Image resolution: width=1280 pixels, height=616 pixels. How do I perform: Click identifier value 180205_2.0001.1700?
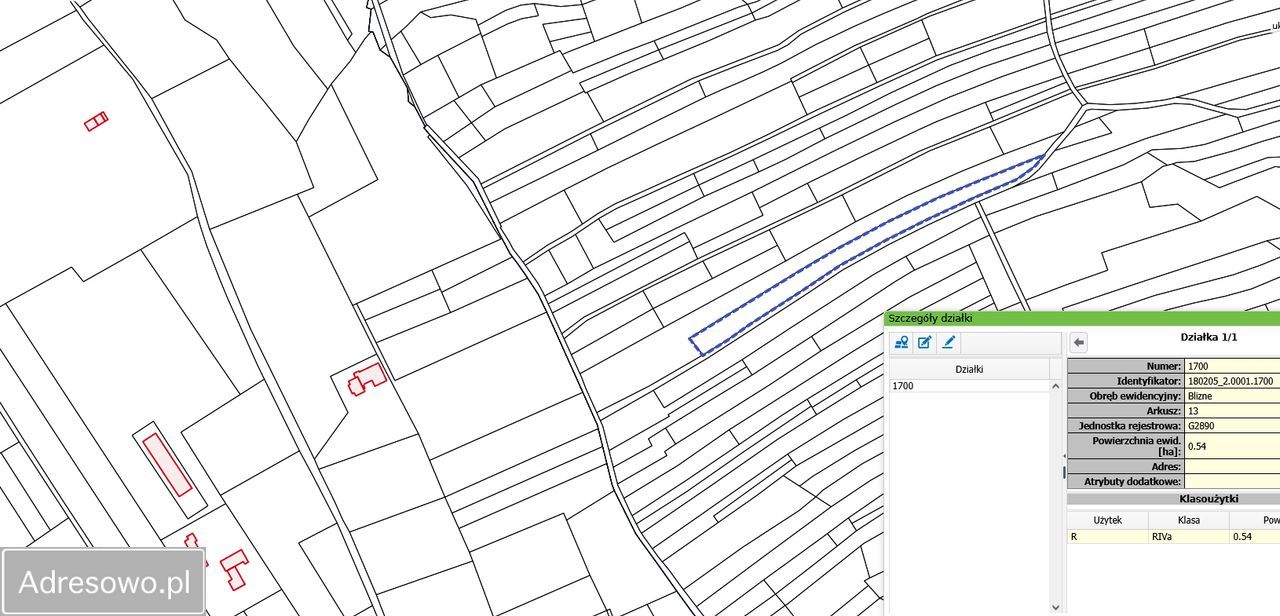coord(1232,381)
